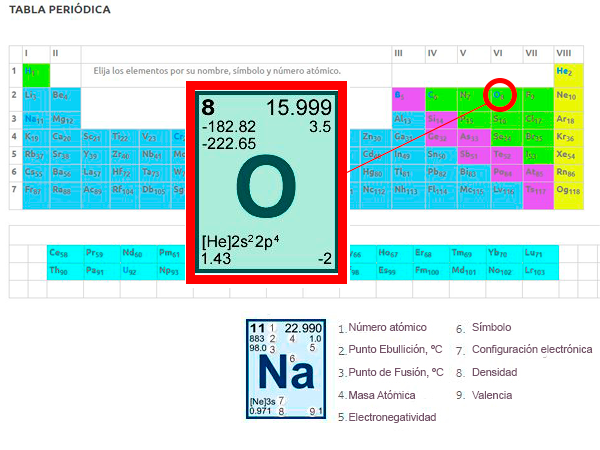Screen dimensions: 600x450
Task: Choose Germanium Ge32 element
Action: pyautogui.click(x=441, y=138)
